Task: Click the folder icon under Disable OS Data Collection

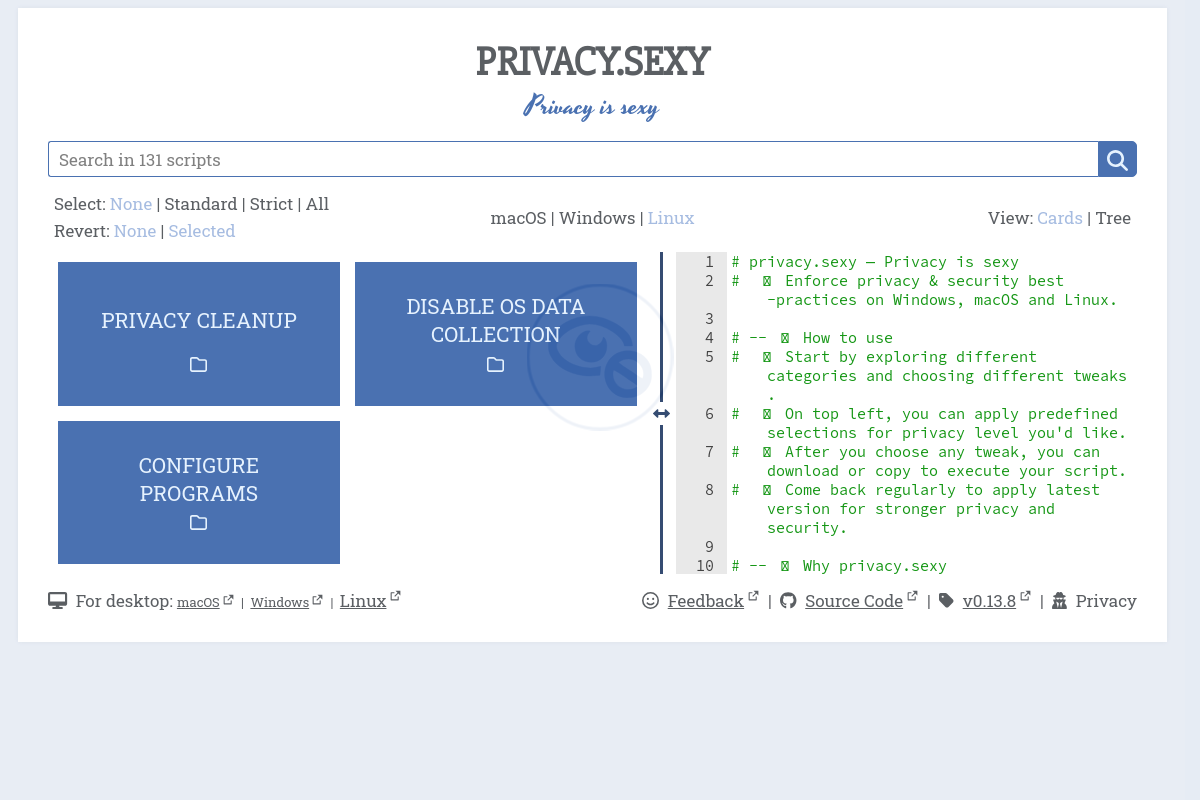Action: 495,365
